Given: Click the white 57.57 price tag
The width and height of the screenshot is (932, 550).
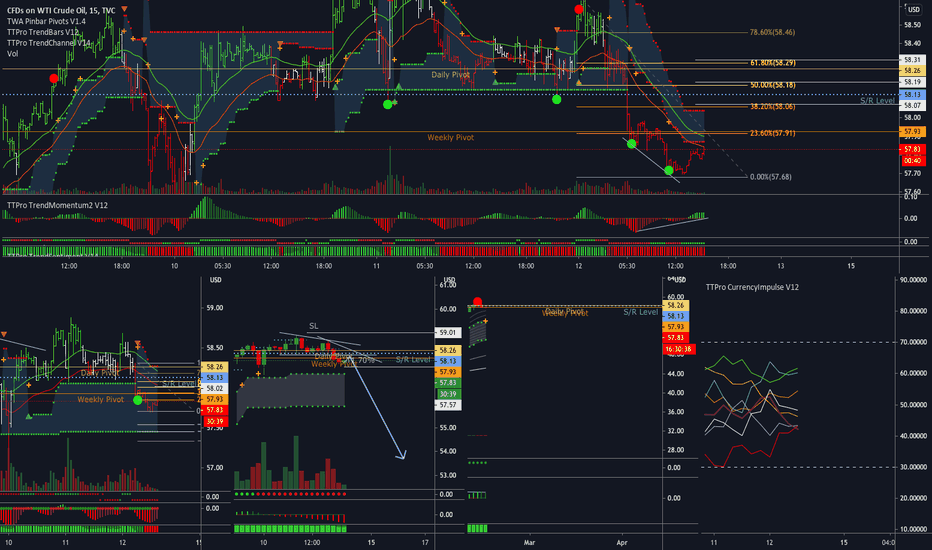Looking at the screenshot, I should click(x=448, y=405).
